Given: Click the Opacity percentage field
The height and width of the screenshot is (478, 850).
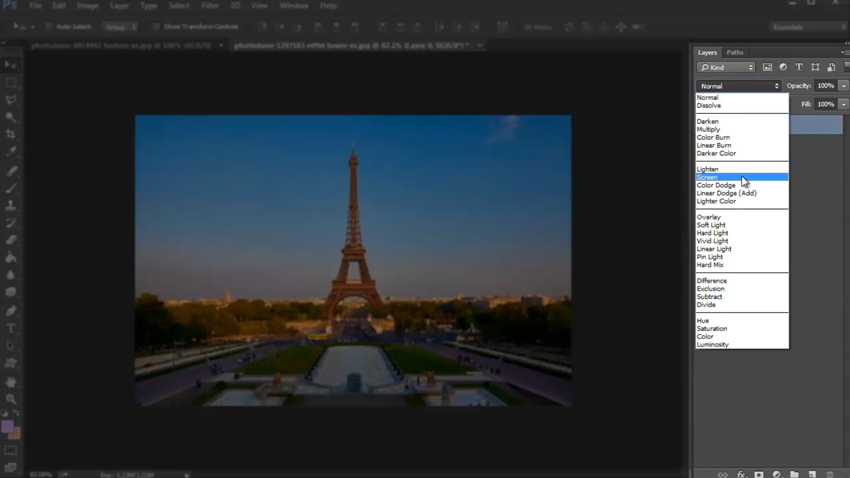Looking at the screenshot, I should click(x=825, y=86).
